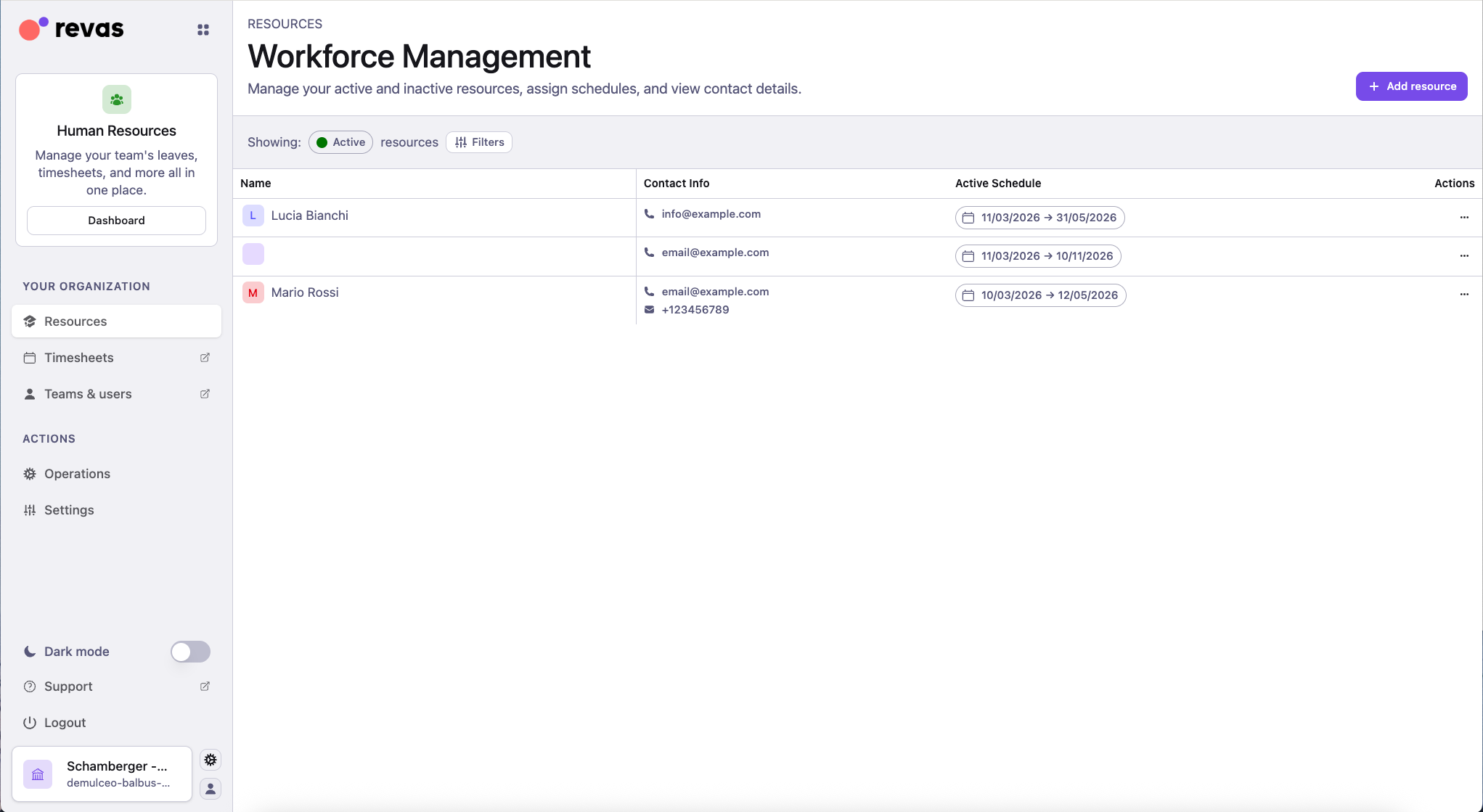The image size is (1483, 812).
Task: Click the revas logo icon
Action: (x=32, y=28)
